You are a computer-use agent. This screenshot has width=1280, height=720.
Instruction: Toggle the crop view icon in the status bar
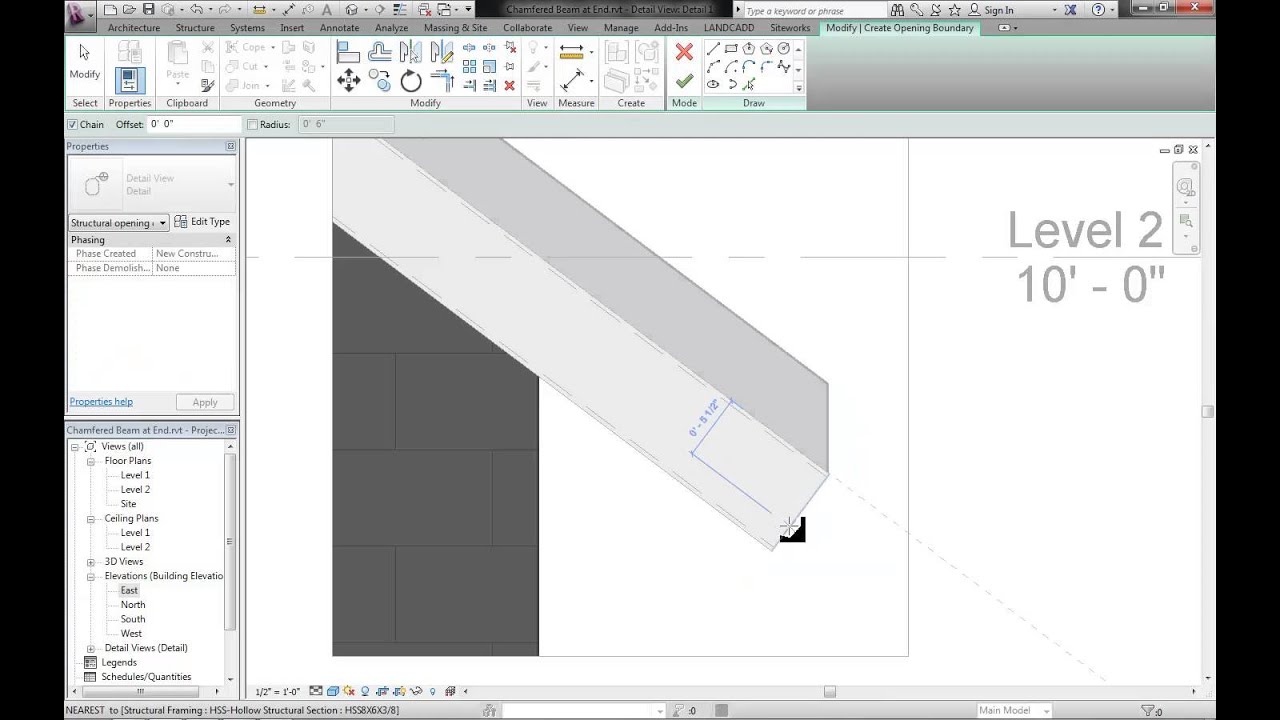pyautogui.click(x=382, y=690)
